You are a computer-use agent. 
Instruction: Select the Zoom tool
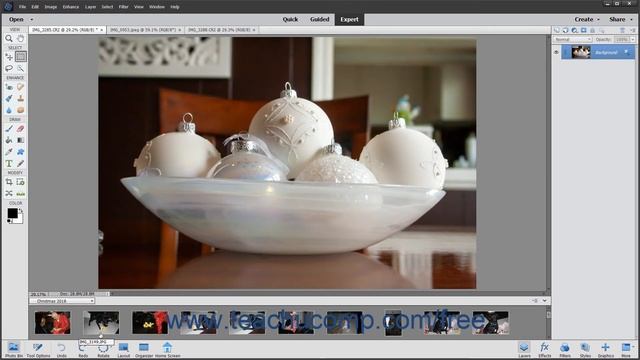tap(9, 38)
